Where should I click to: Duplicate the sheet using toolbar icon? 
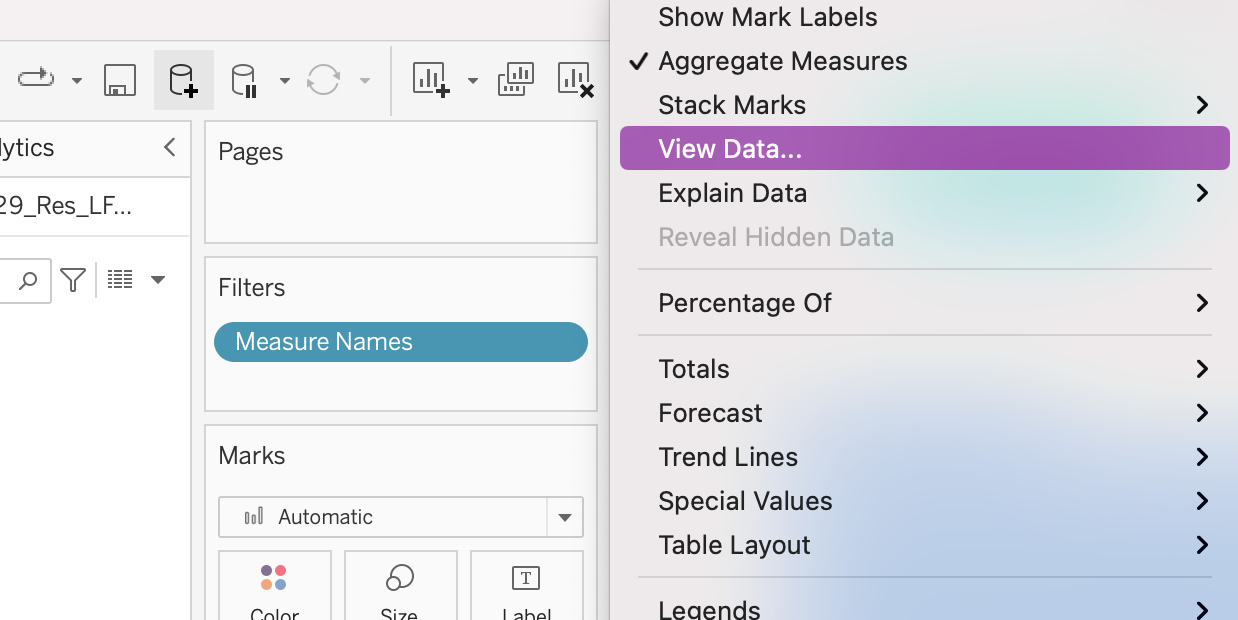coord(516,80)
